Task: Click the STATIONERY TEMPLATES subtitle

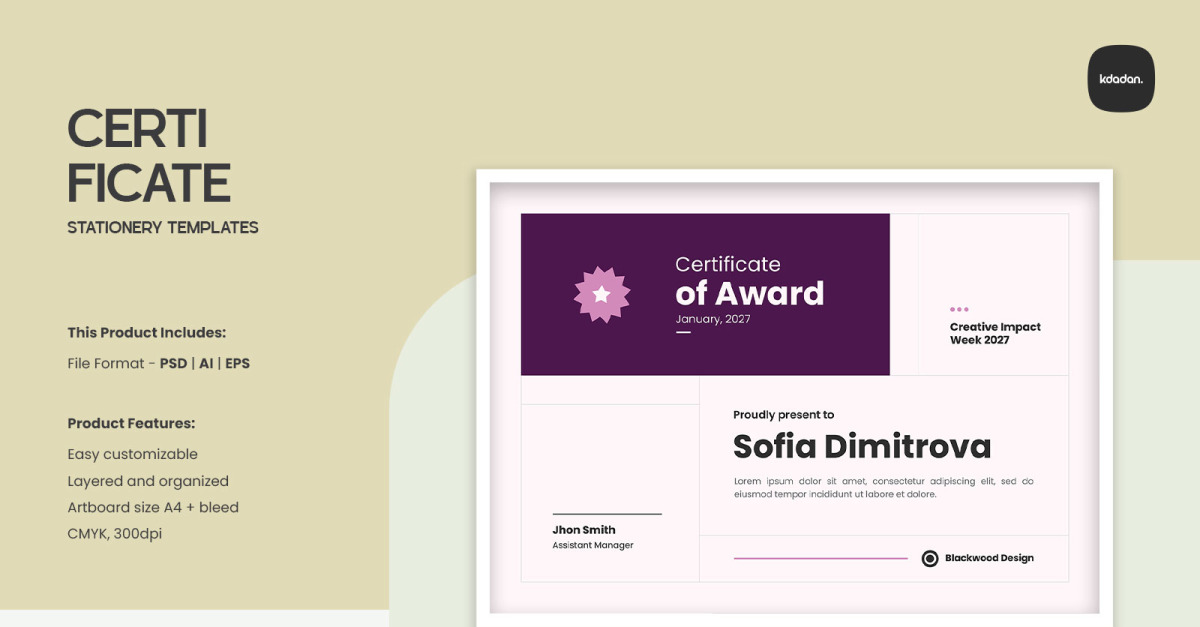Action: [163, 227]
